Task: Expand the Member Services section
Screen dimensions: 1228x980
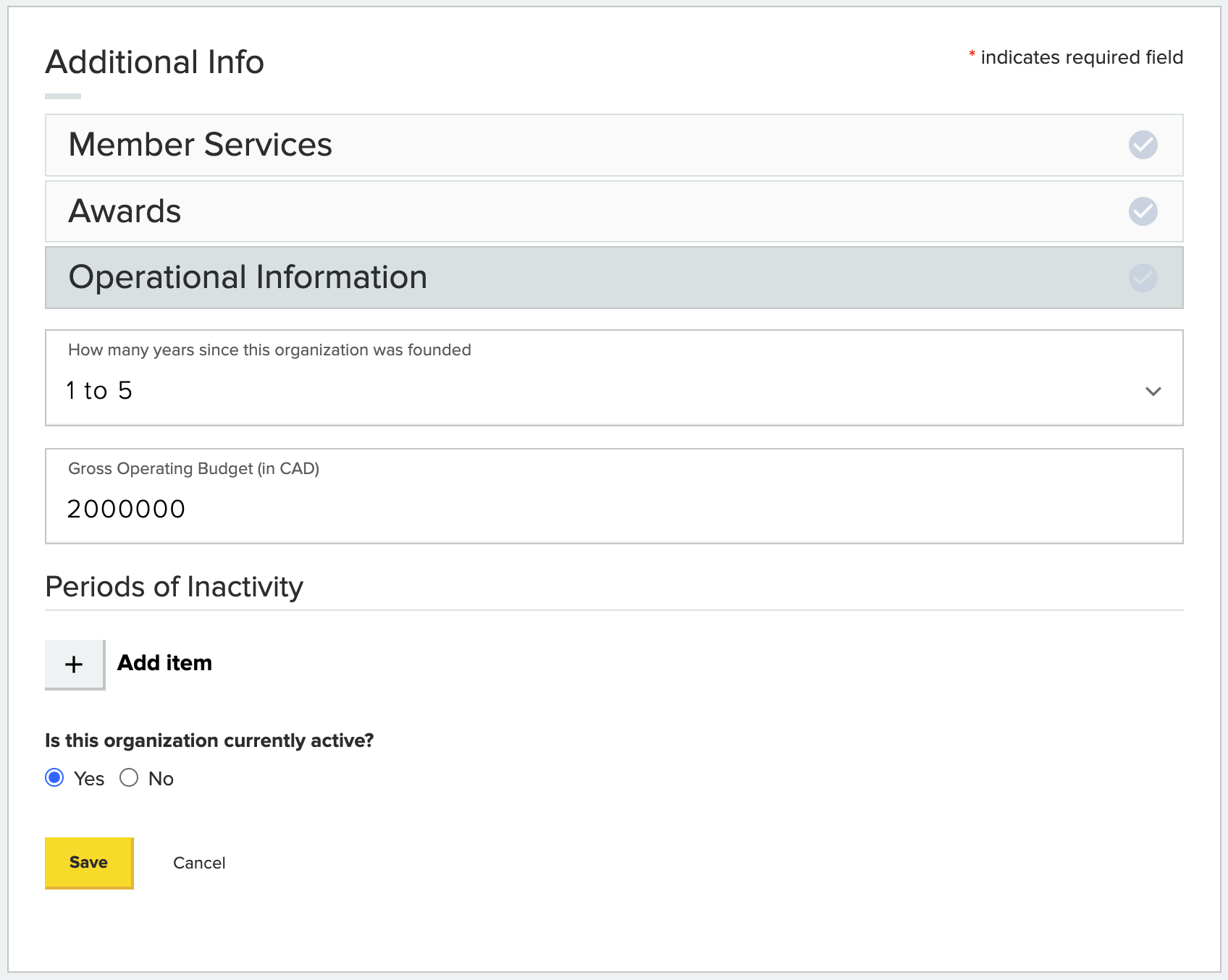Action: pos(614,145)
